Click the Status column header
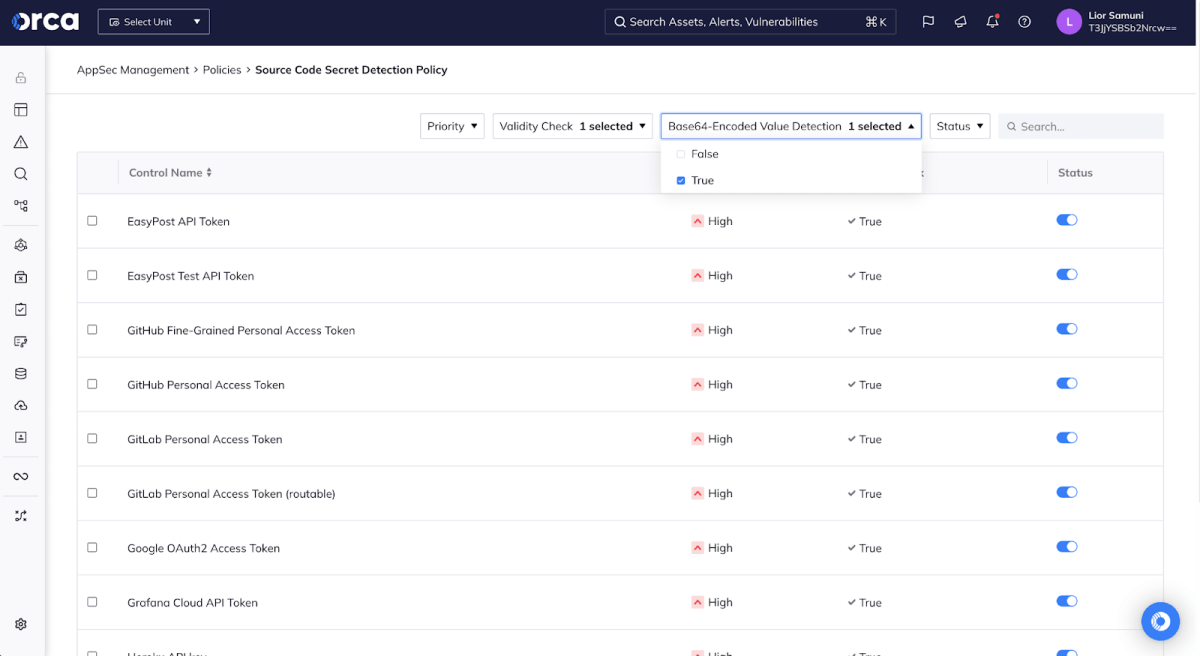 pos(1075,173)
